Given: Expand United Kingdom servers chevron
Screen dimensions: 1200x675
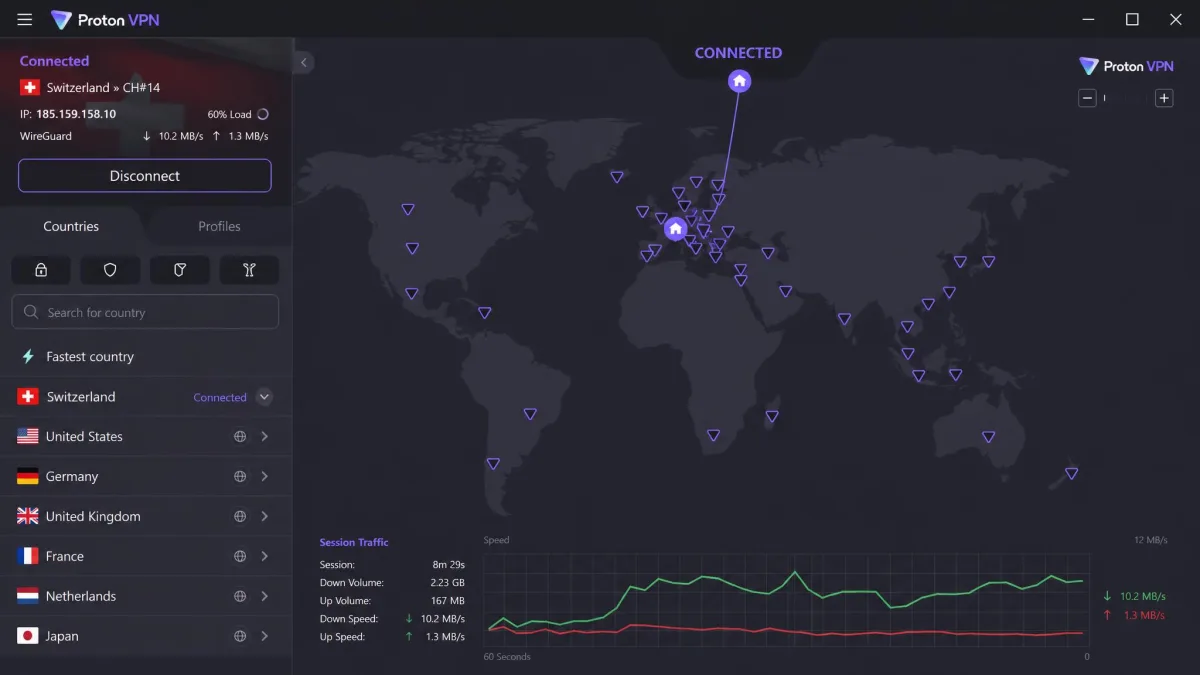Looking at the screenshot, I should click(265, 517).
